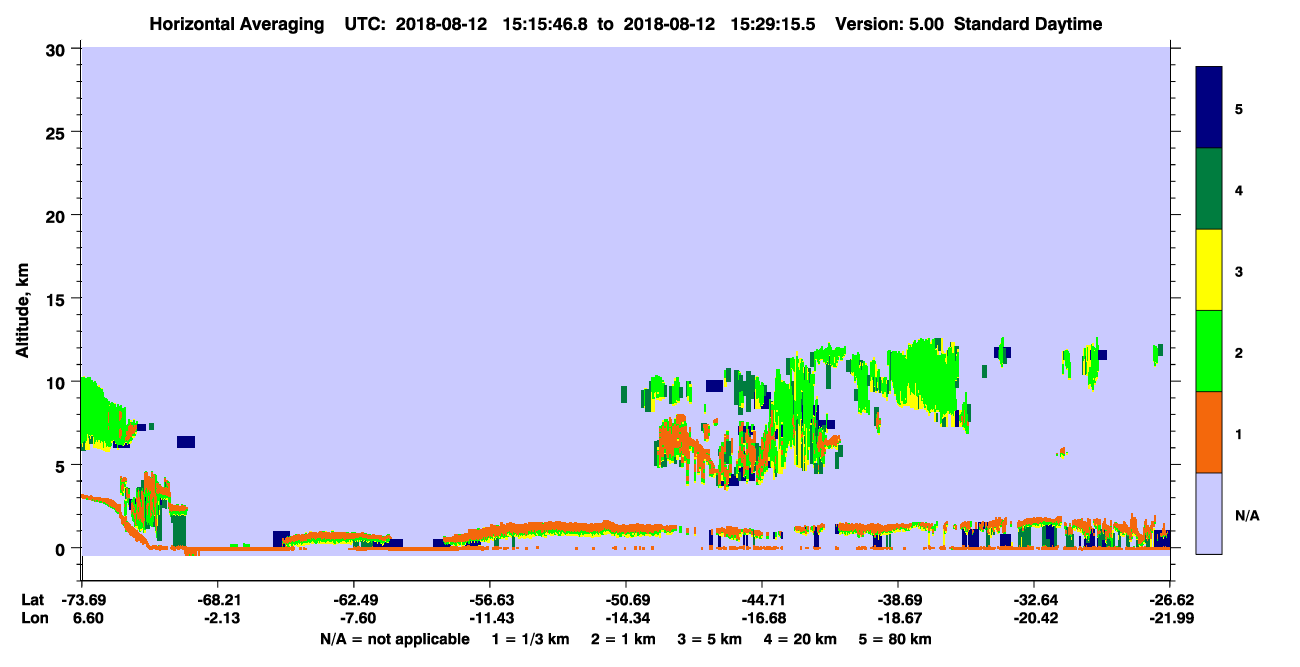Image resolution: width=1300 pixels, height=667 pixels.
Task: Click the y-axis tick label 20
Action: [58, 215]
